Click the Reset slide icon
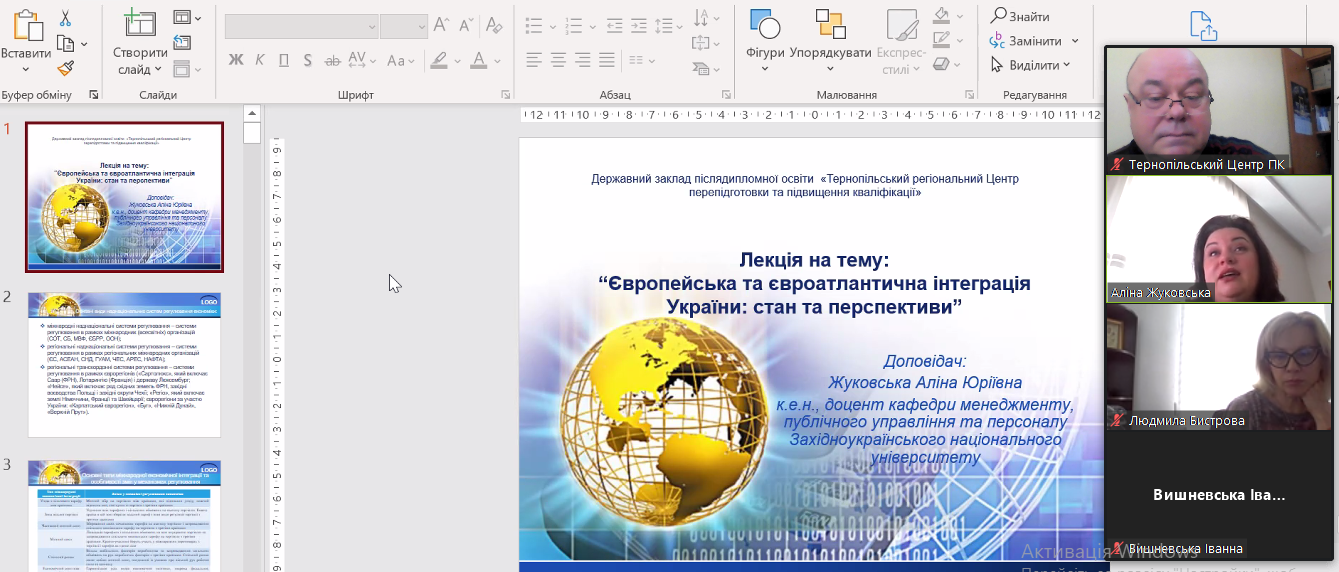This screenshot has height=572, width=1339. click(x=182, y=42)
